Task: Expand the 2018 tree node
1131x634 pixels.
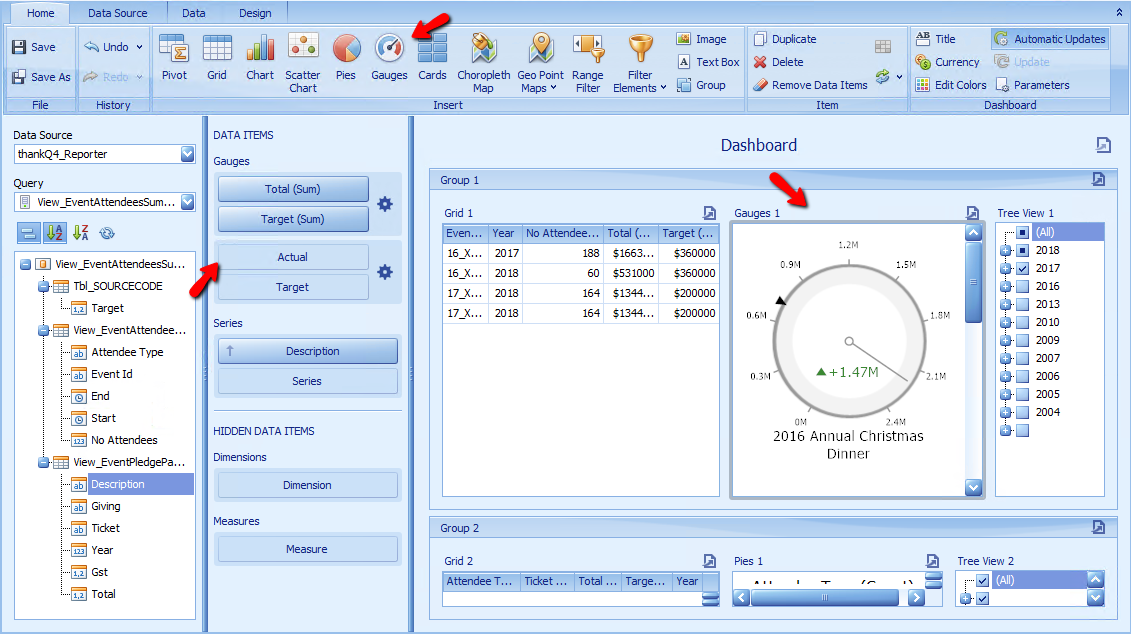Action: pyautogui.click(x=1005, y=250)
